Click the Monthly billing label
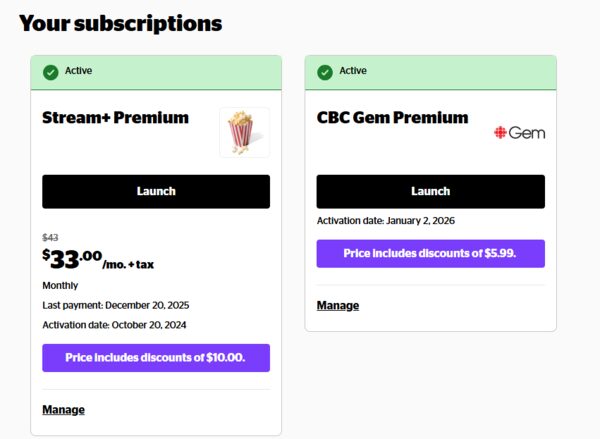This screenshot has height=439, width=600. click(x=60, y=285)
